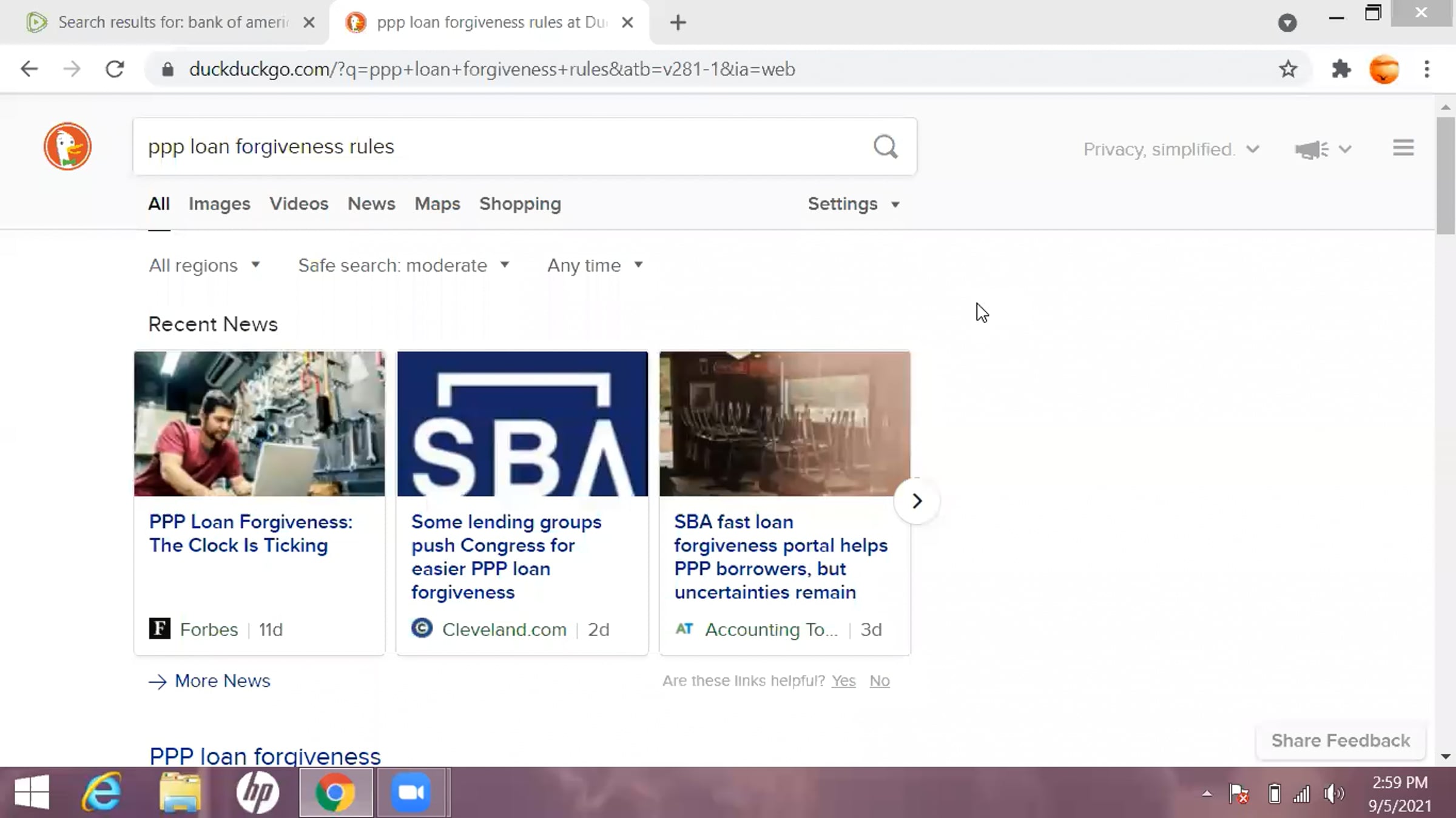Close the bank of america search tab
Screen dimensions: 1456x818
(x=309, y=22)
